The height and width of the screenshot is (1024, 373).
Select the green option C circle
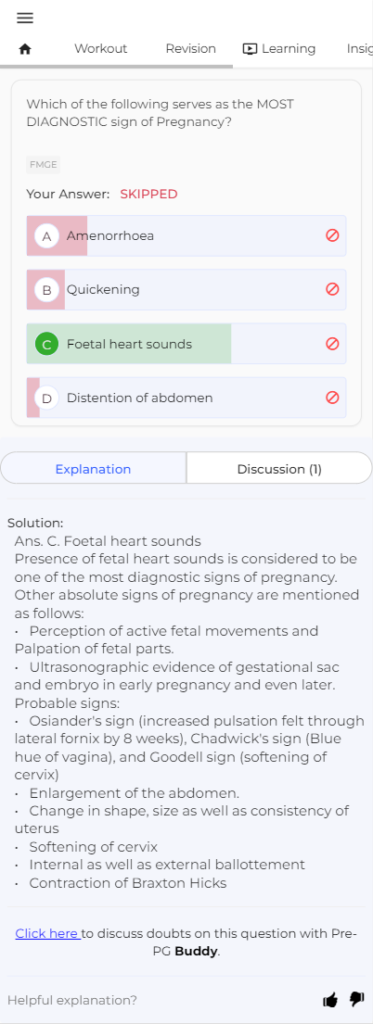coord(46,344)
